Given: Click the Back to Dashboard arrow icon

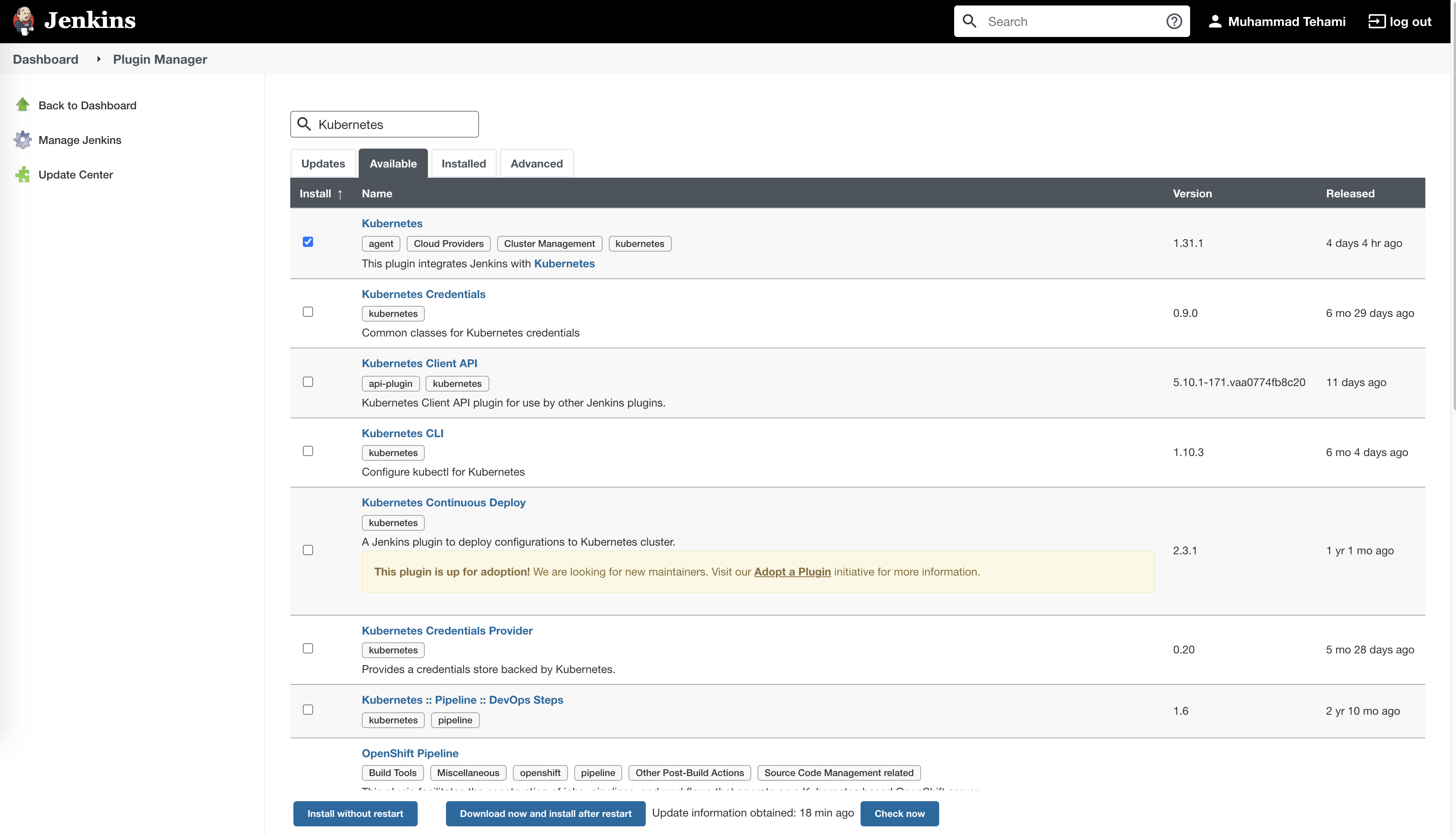Looking at the screenshot, I should coord(23,105).
